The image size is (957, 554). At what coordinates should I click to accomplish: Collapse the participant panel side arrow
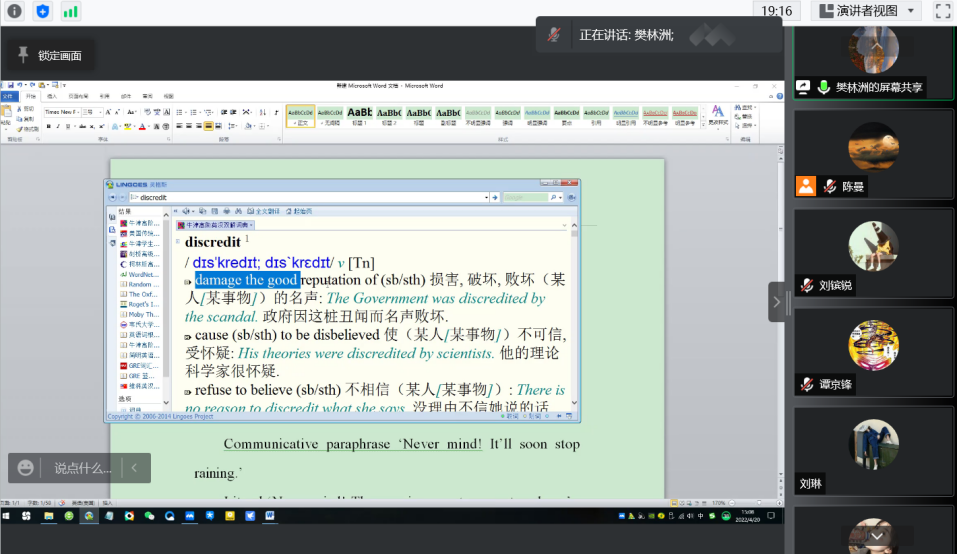click(x=776, y=302)
